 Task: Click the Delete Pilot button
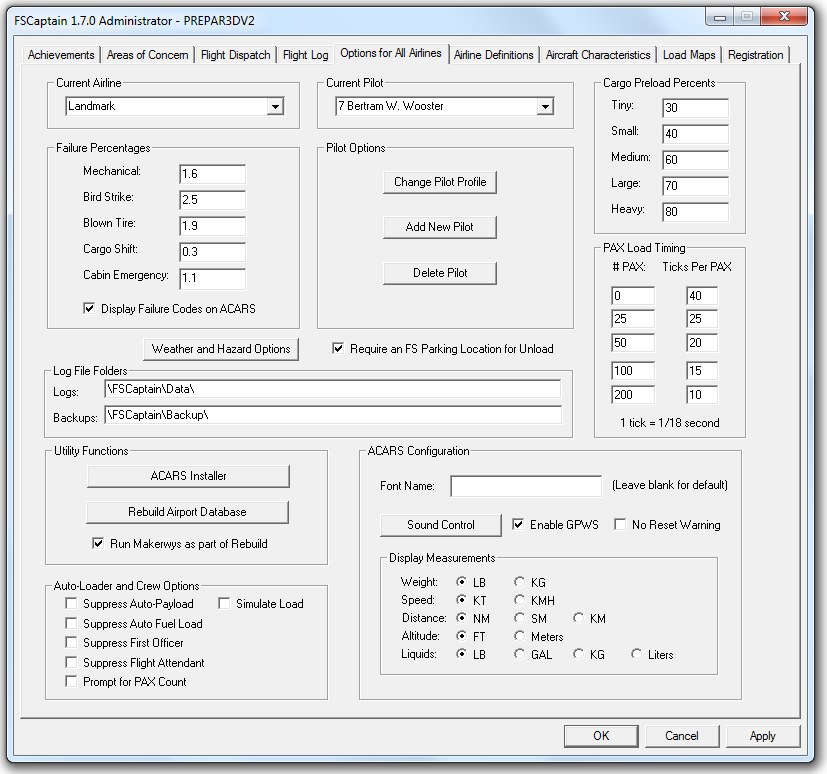point(440,273)
